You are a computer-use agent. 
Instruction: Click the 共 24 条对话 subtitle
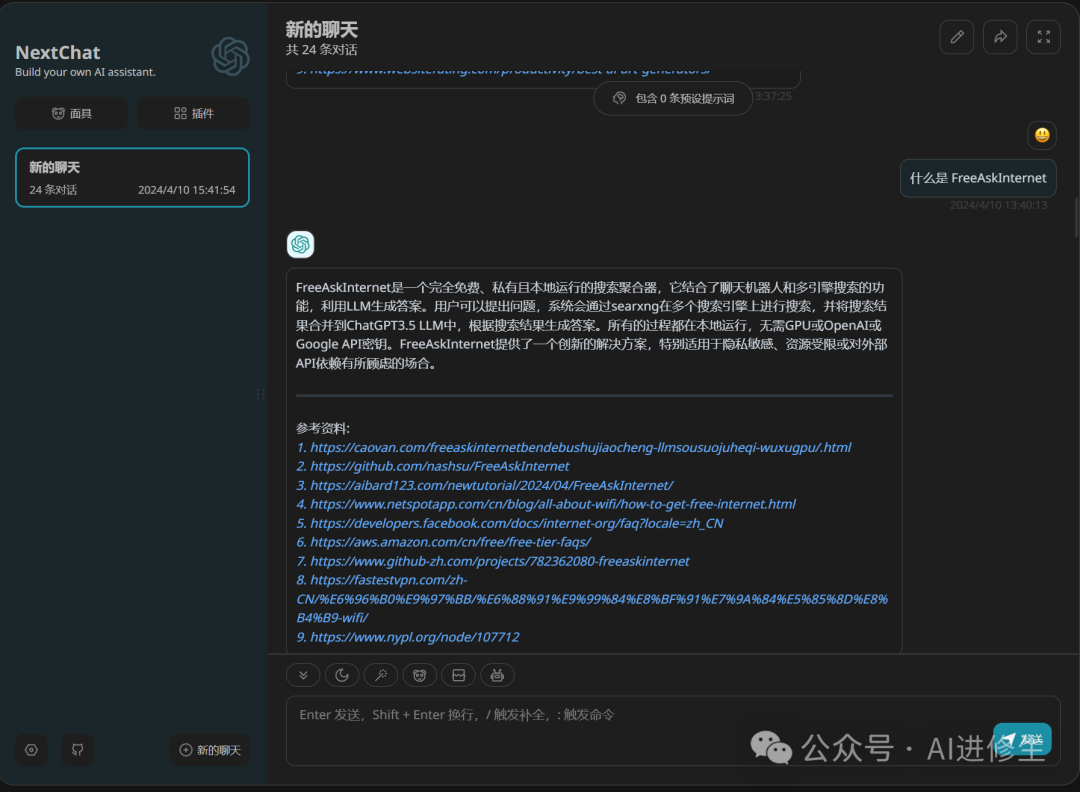tap(322, 50)
